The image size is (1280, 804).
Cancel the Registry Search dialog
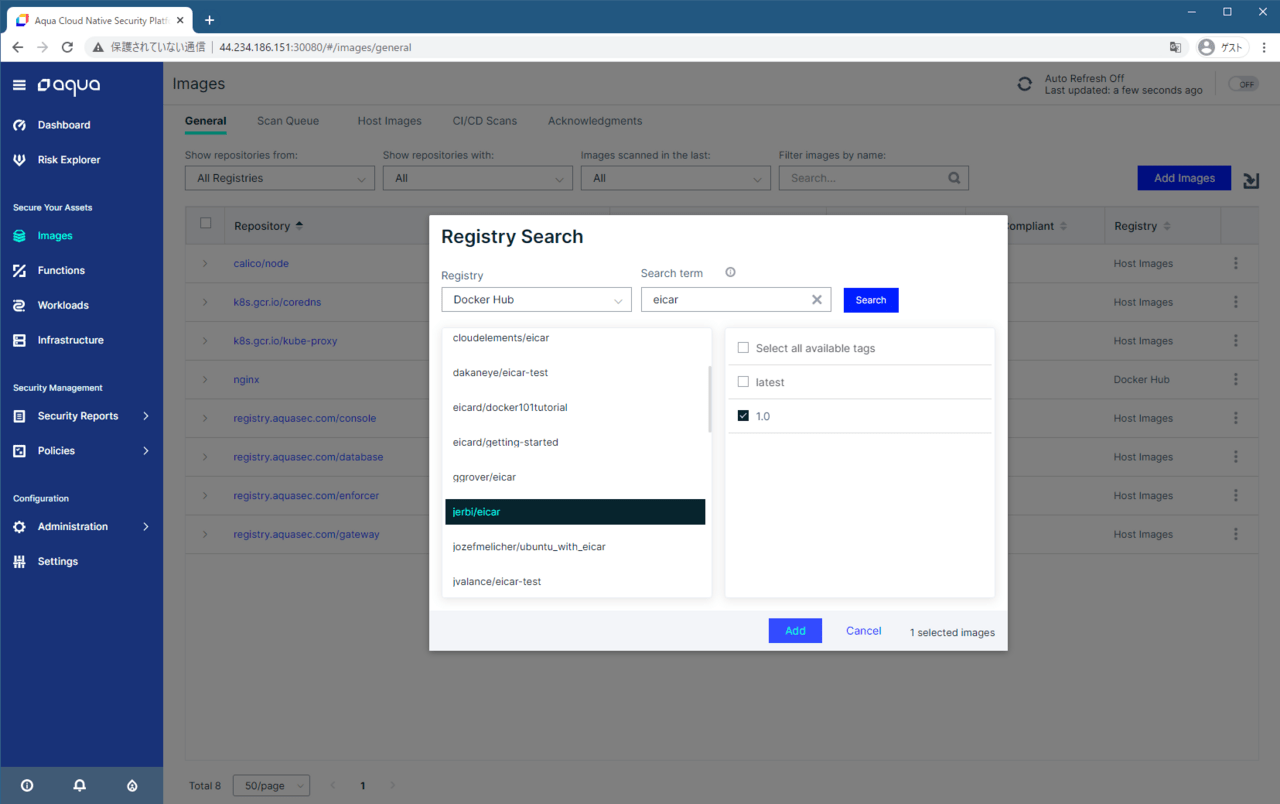[863, 631]
